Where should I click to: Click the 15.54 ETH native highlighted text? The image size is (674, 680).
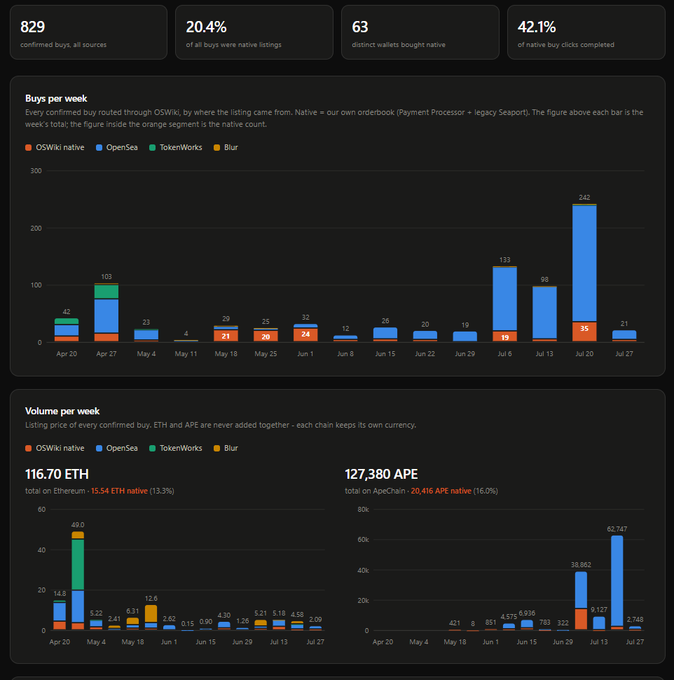click(x=119, y=491)
